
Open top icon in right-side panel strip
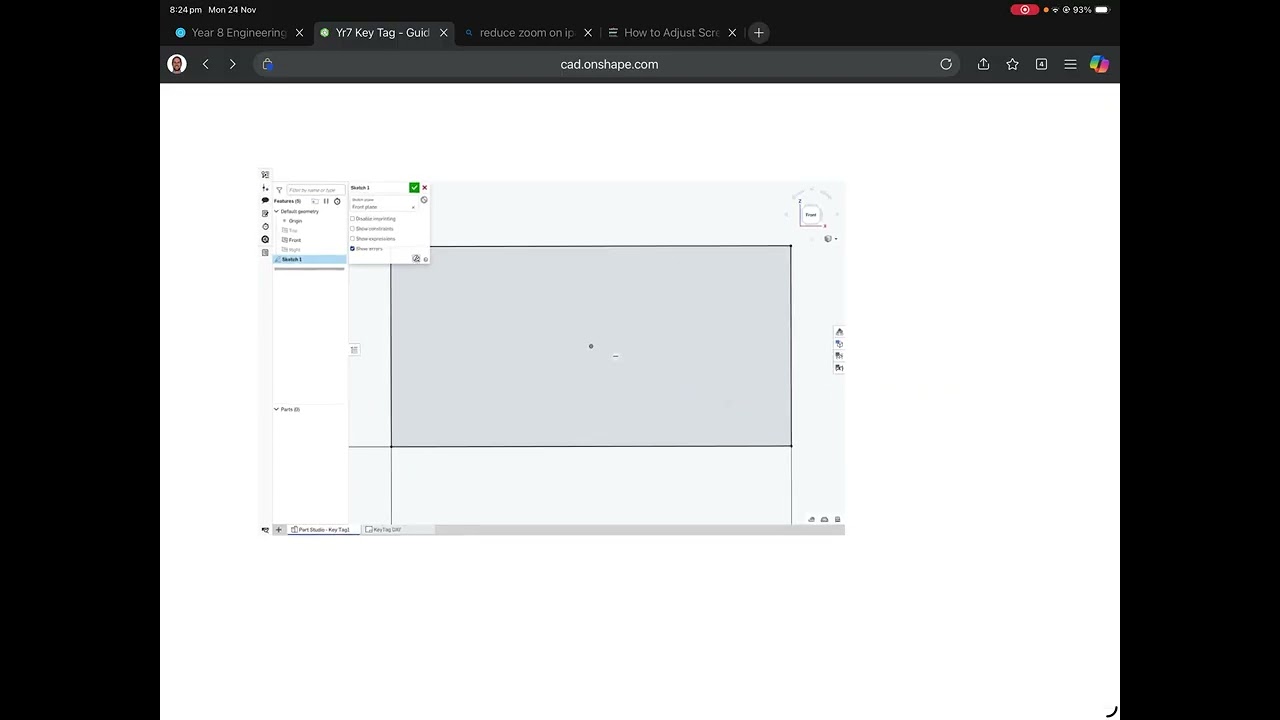[839, 332]
